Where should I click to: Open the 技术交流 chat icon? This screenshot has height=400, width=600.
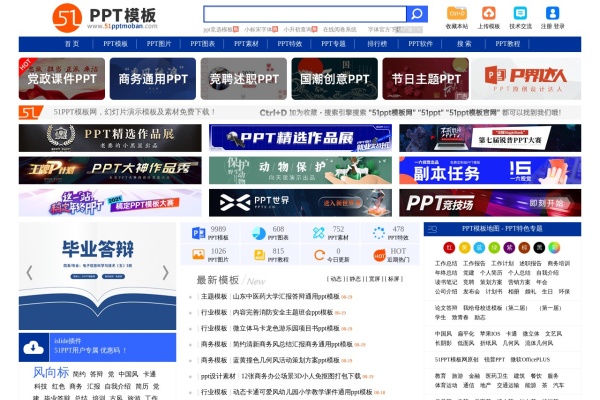(x=520, y=14)
